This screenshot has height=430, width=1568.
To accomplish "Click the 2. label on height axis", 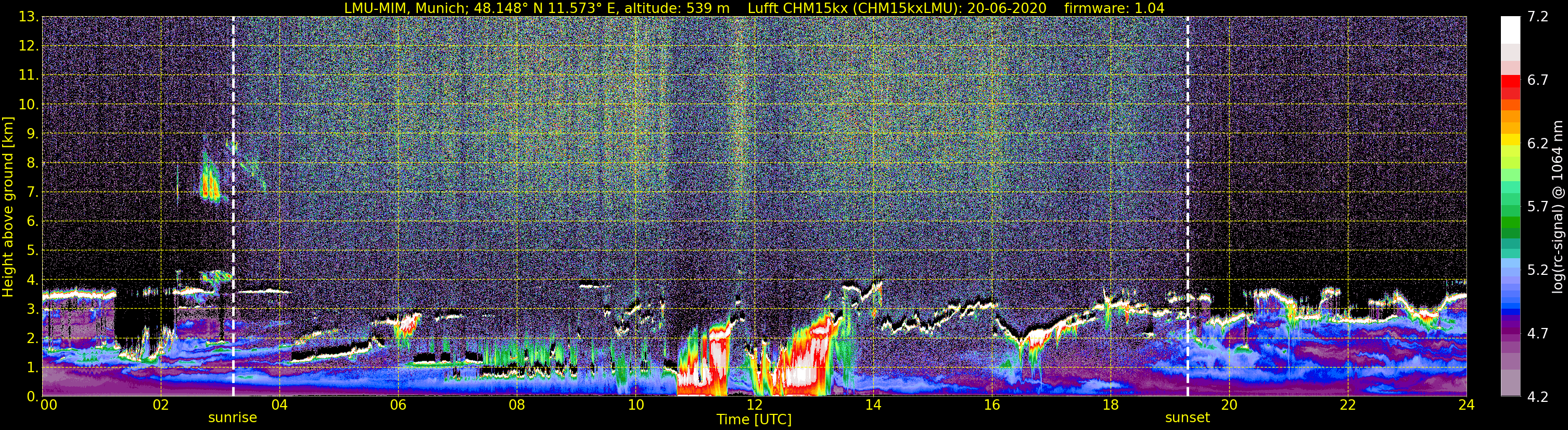I will tap(32, 338).
